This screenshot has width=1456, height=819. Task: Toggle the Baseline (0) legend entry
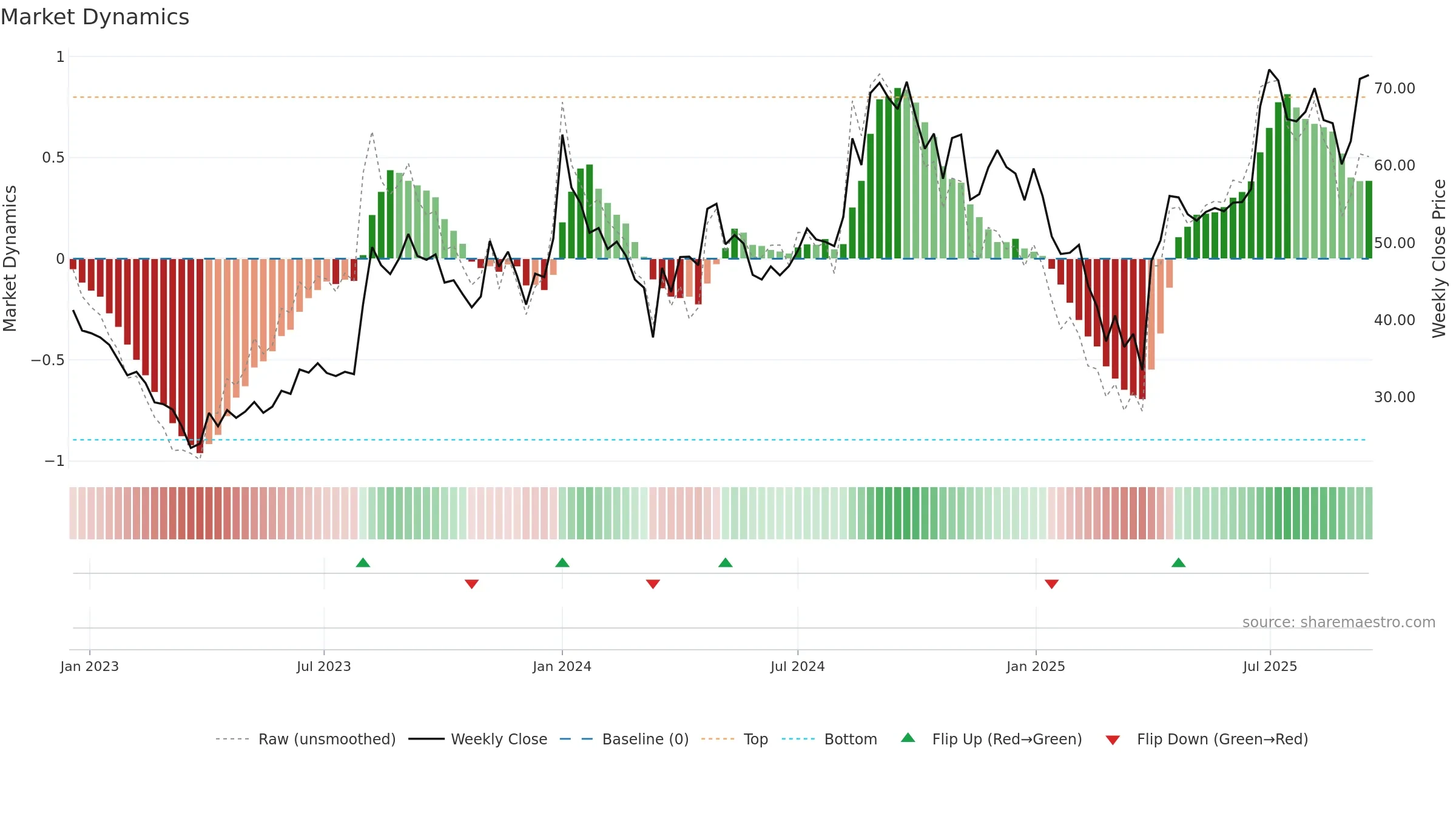coord(624,739)
